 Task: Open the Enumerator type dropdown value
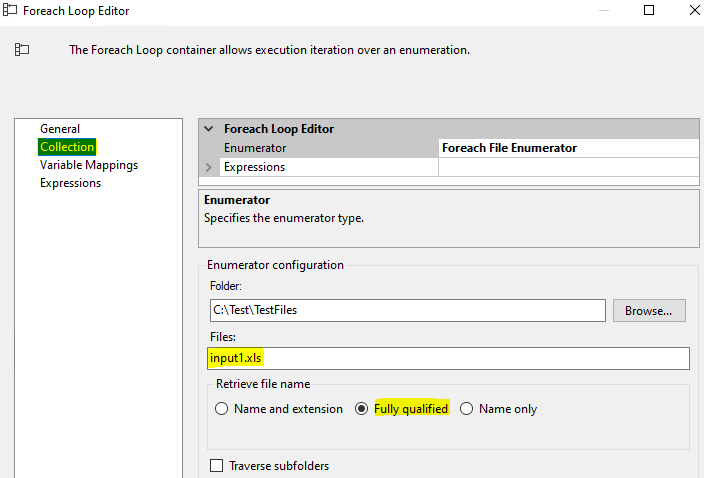tap(568, 148)
